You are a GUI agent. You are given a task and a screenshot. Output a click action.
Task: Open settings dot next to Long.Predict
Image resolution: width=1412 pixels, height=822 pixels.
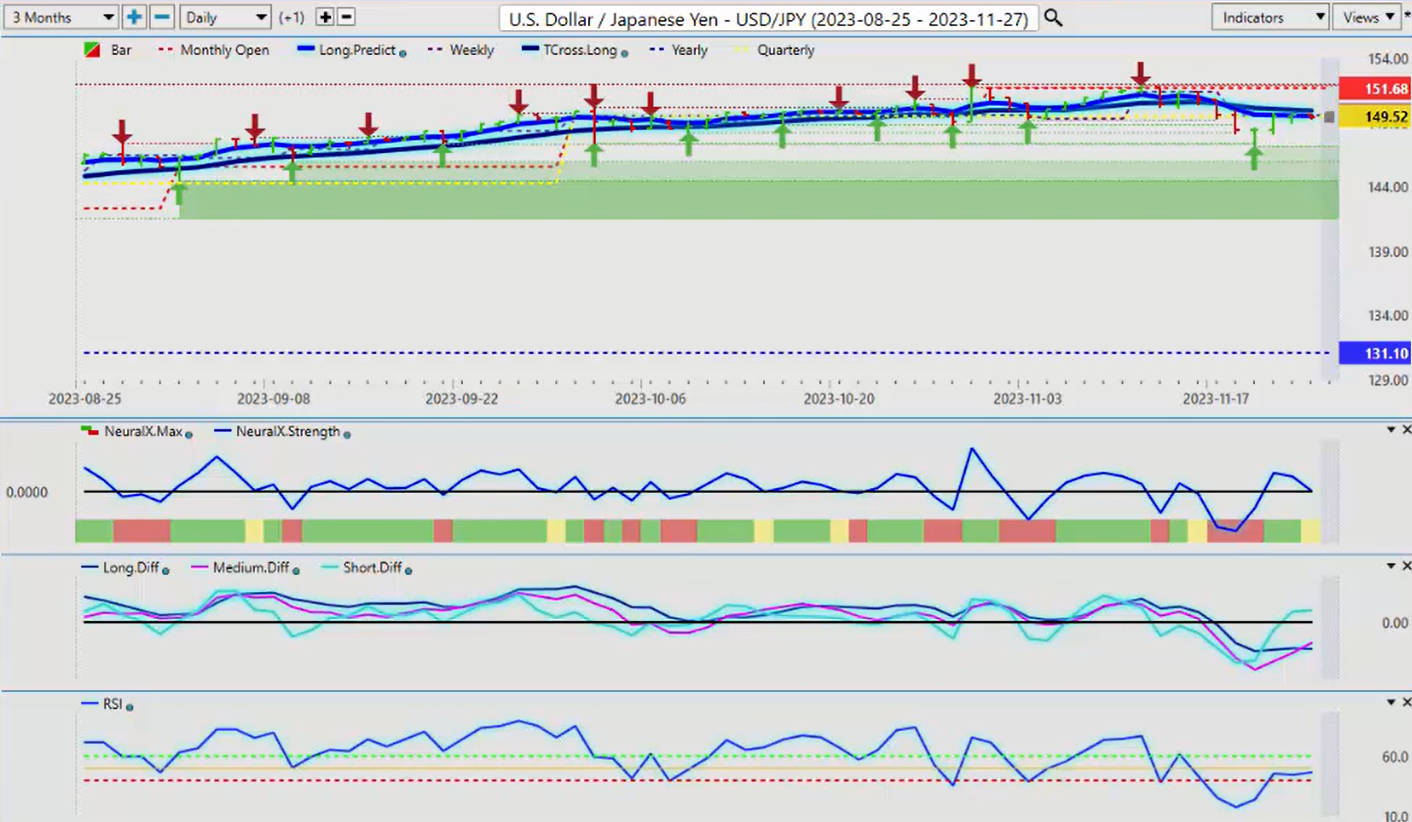pyautogui.click(x=403, y=52)
